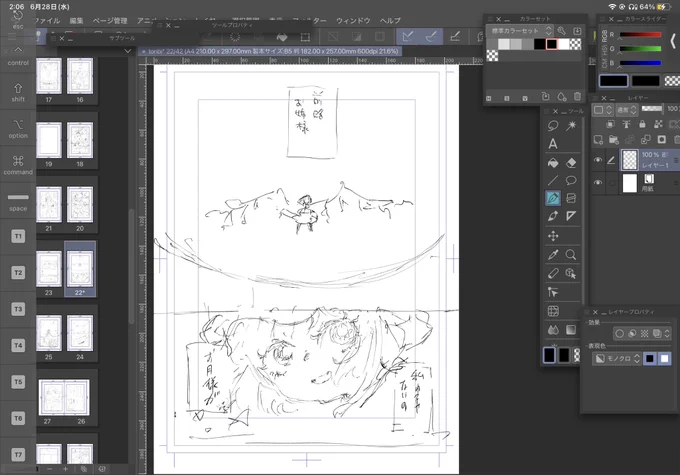Select the Frame border tool

tap(571, 198)
